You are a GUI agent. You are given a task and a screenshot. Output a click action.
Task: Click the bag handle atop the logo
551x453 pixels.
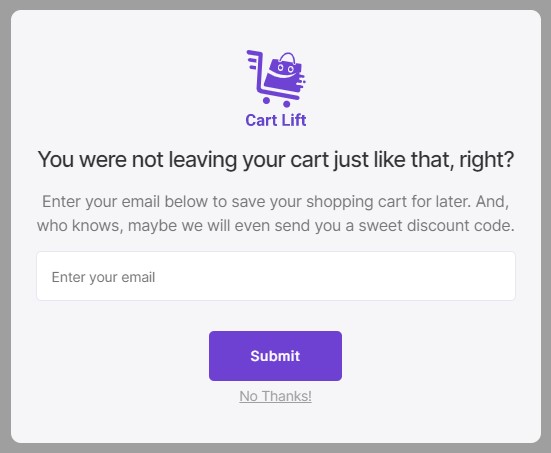288,58
